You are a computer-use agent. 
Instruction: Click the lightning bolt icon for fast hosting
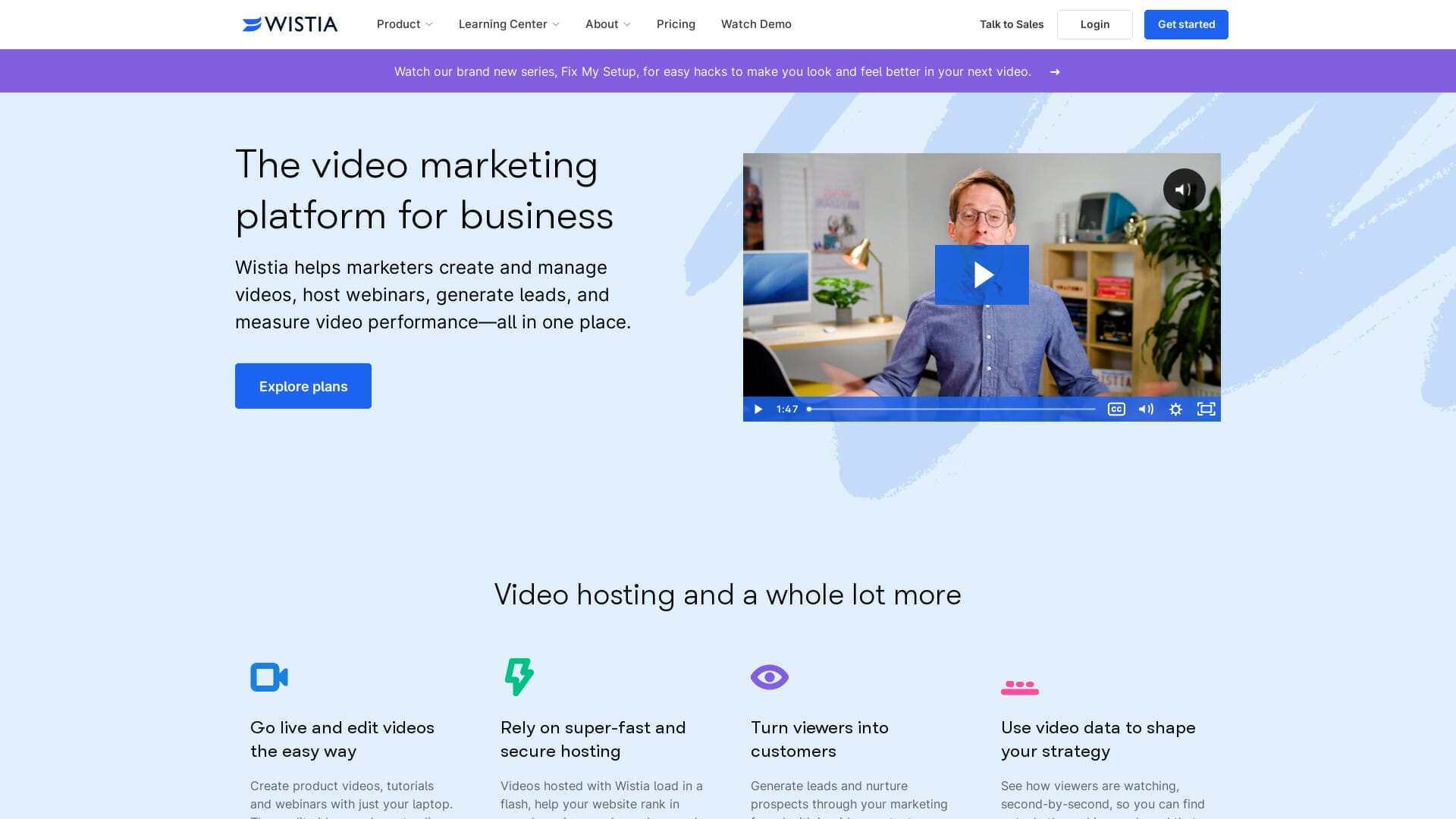pyautogui.click(x=519, y=676)
